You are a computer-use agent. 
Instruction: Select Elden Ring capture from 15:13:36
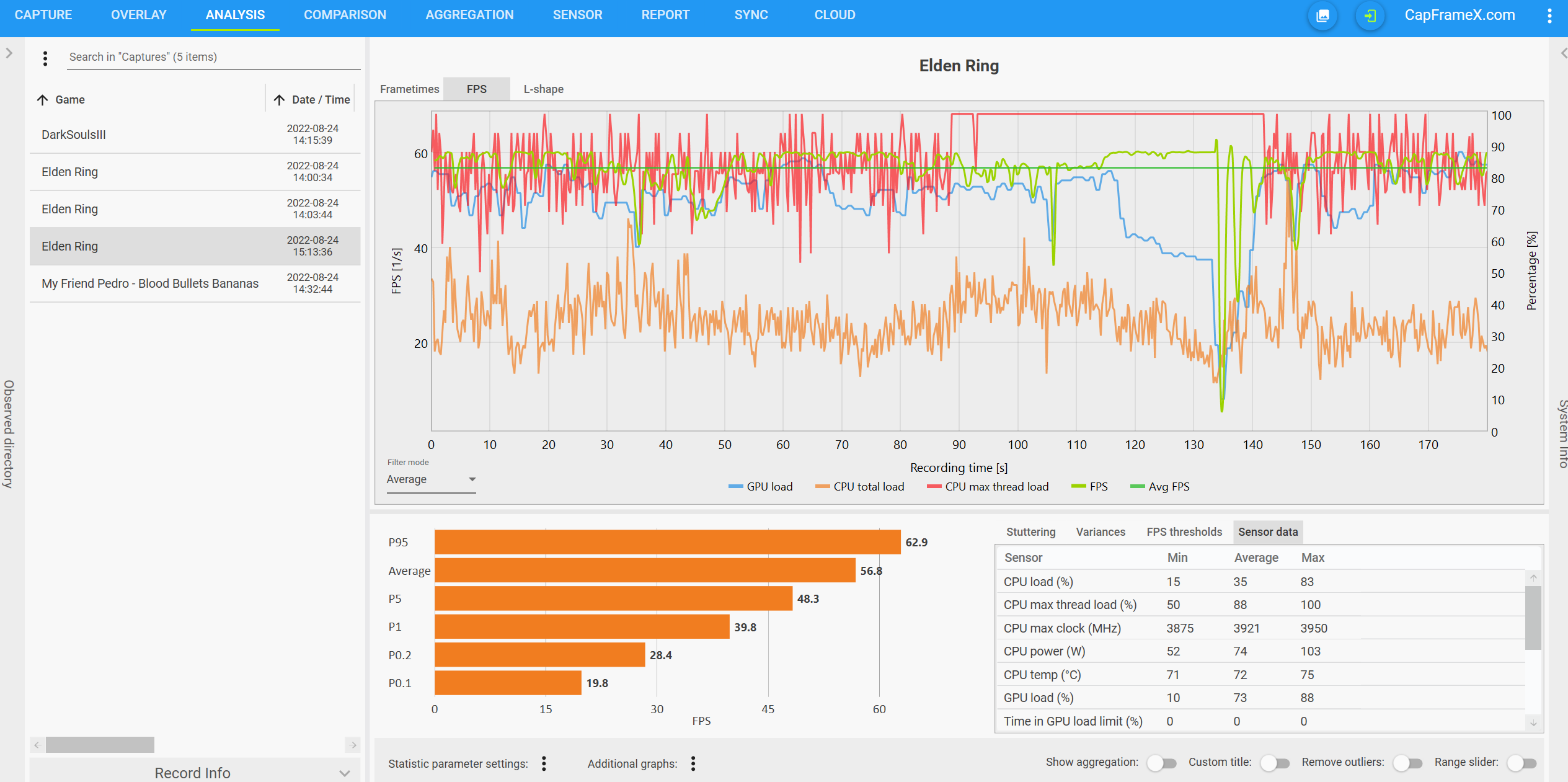[195, 246]
